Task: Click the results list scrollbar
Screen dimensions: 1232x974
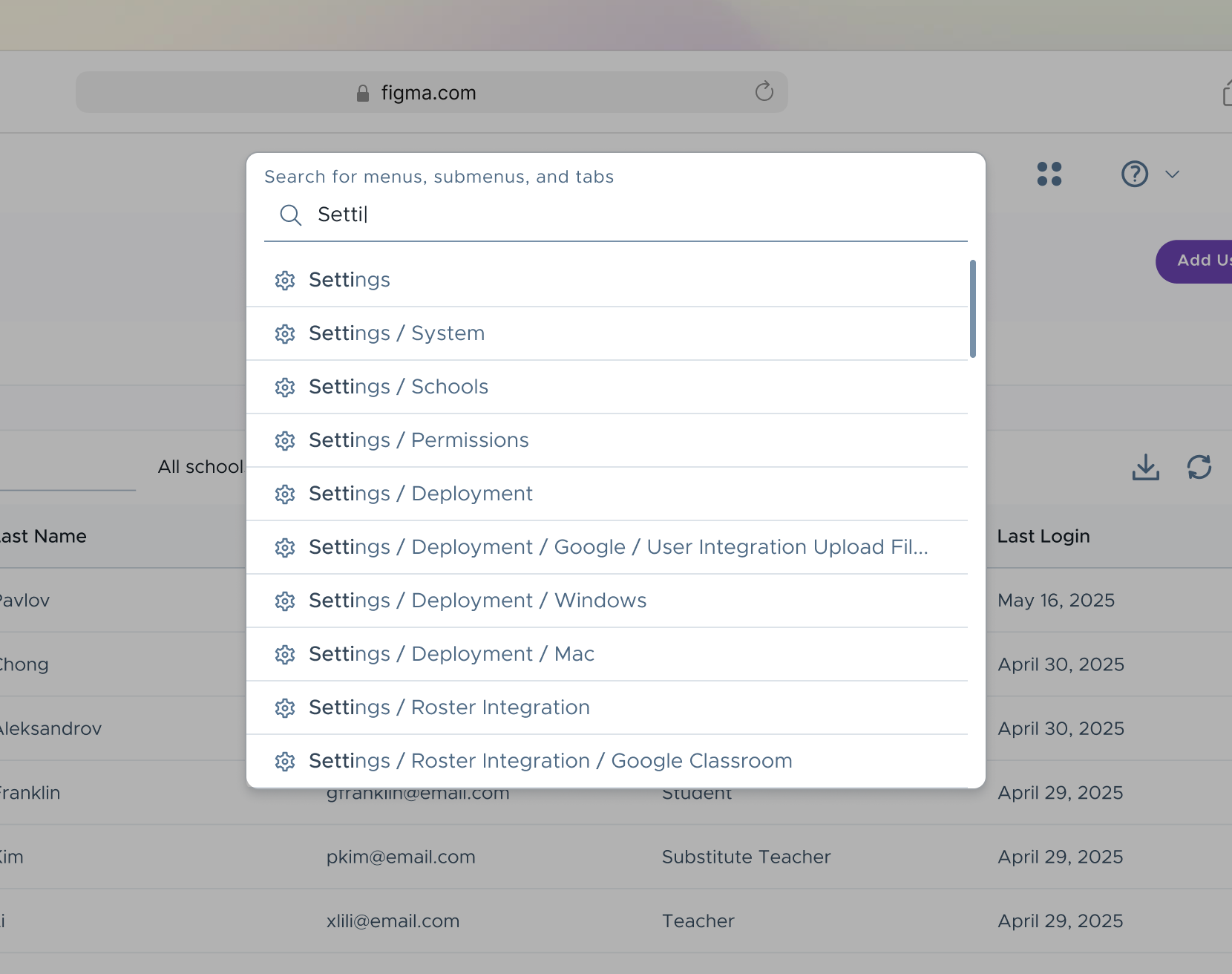Action: tap(974, 308)
